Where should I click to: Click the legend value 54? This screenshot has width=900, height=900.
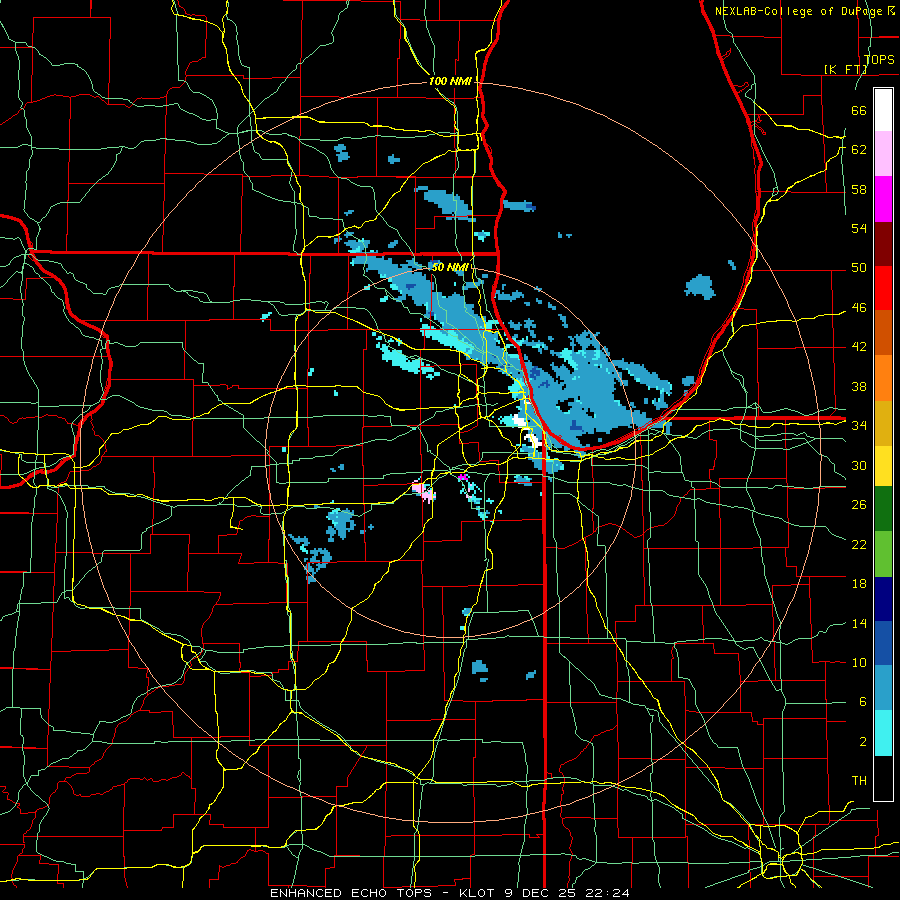coord(859,228)
